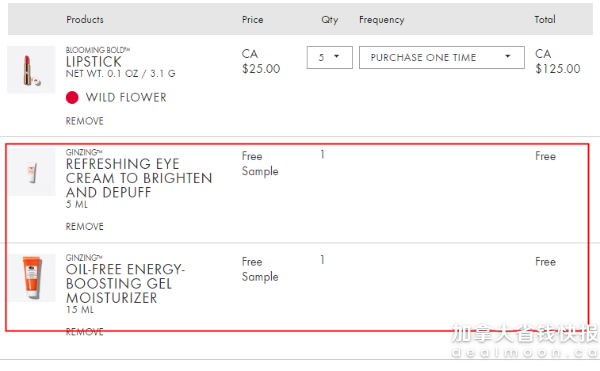Click the Qty column header

pos(329,20)
